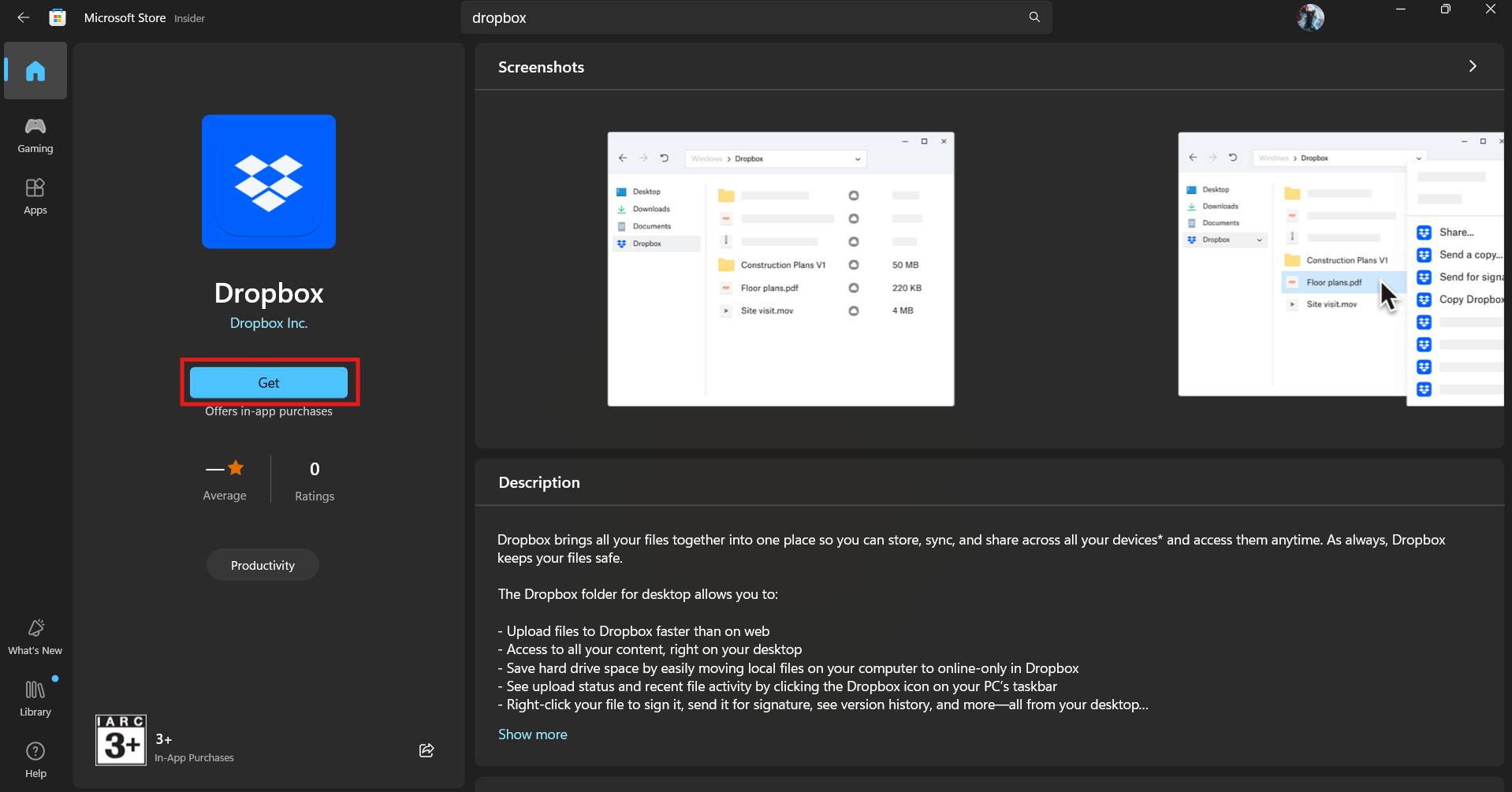Screen dimensions: 1512x792
Task: Open your profile picture menu
Action: point(1309,17)
